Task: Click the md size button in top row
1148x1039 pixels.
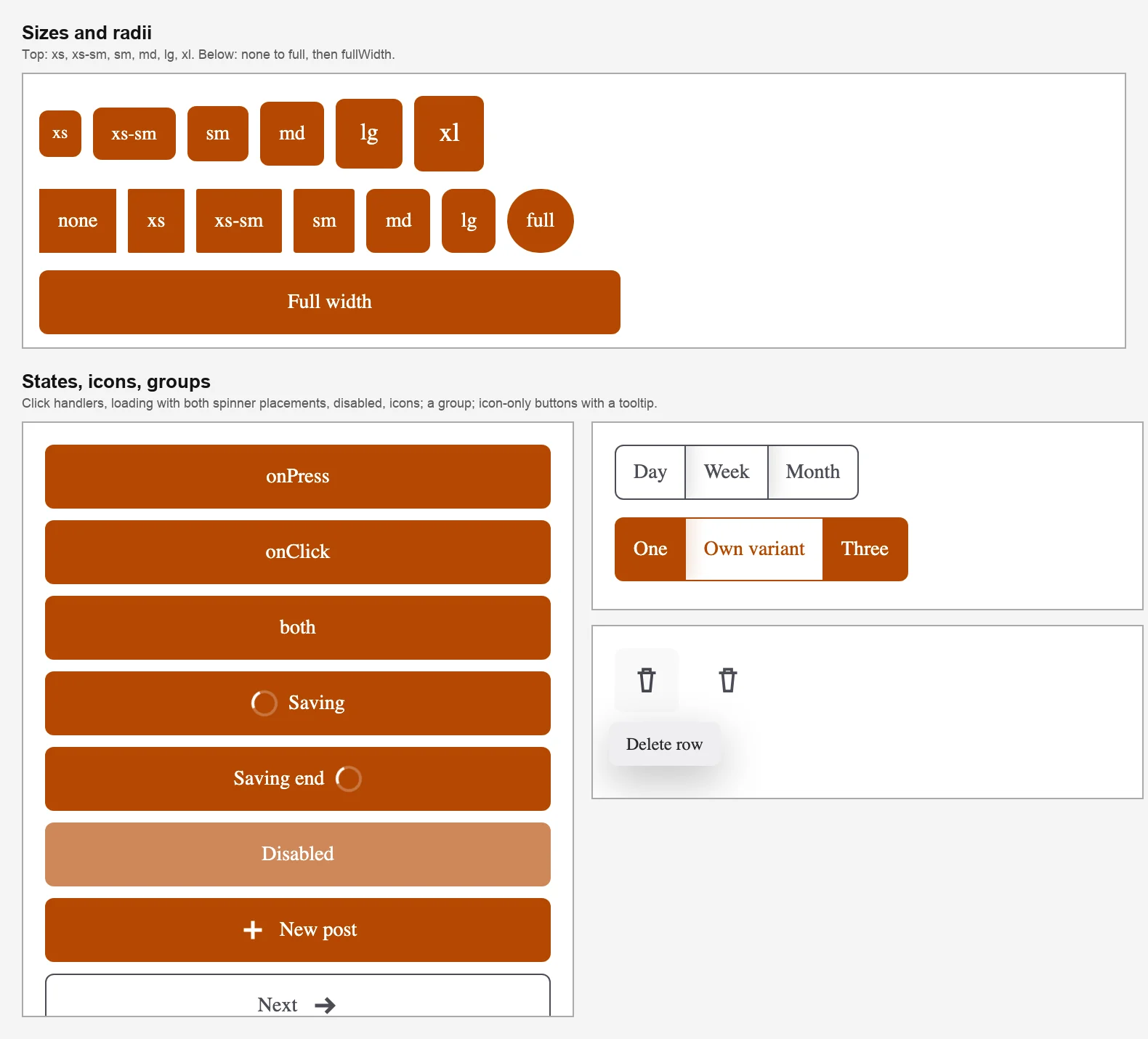Action: point(292,134)
